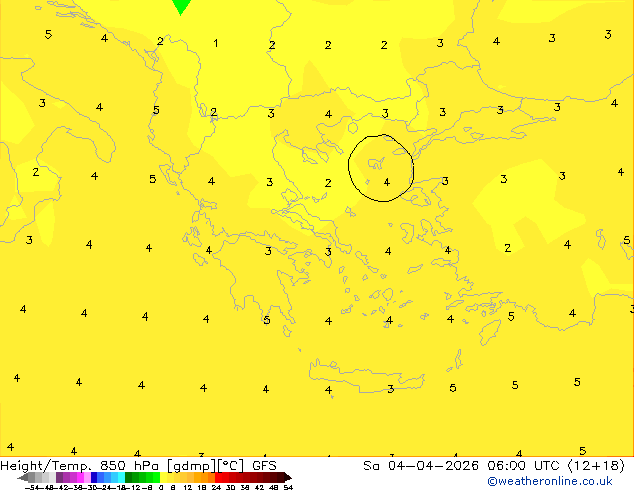
Task: Click the '(12+18)' forecast offset text
Action: pos(596,466)
